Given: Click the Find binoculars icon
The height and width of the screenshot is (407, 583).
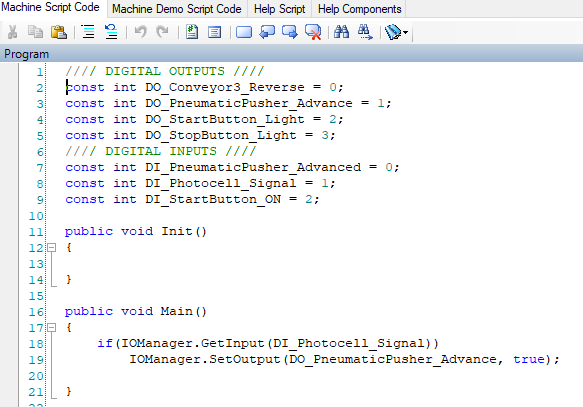Looking at the screenshot, I should (341, 32).
